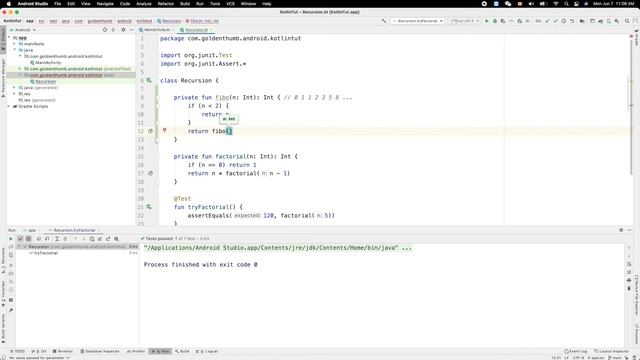Click the VCS revert (undo arrow) icon

click(572, 21)
